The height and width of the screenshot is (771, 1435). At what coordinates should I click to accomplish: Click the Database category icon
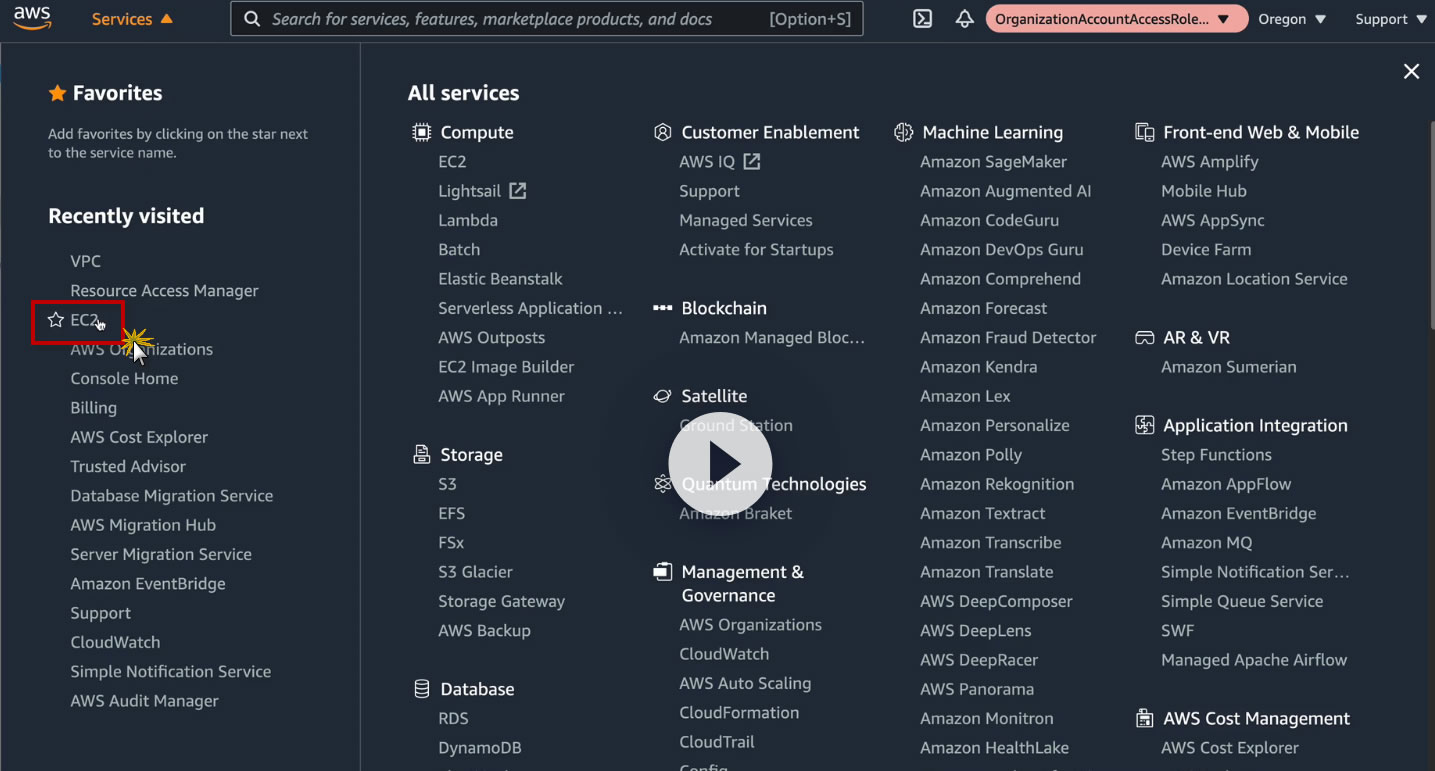pos(422,689)
